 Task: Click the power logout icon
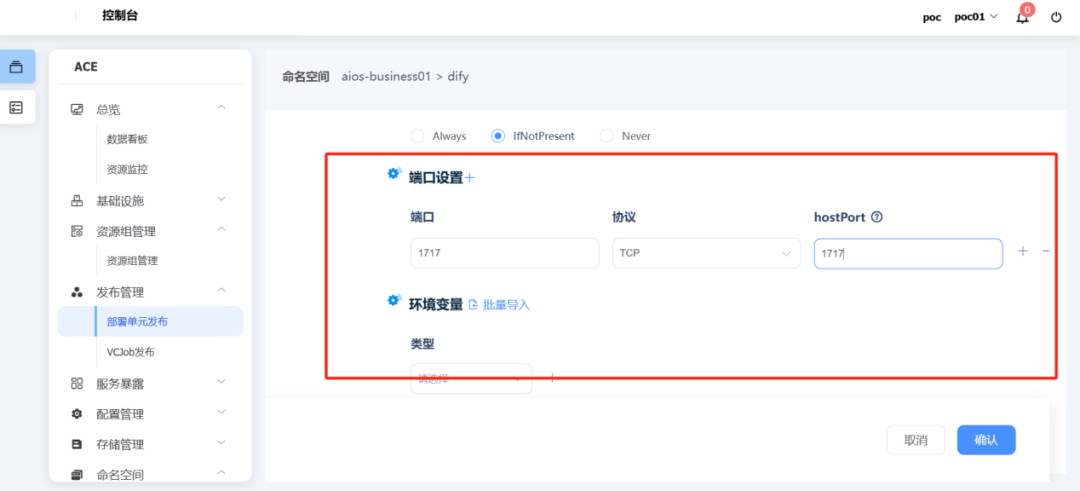pyautogui.click(x=1056, y=17)
